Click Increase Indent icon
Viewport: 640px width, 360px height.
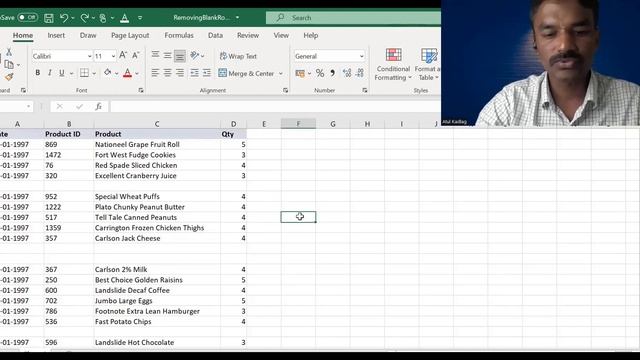tap(207, 73)
